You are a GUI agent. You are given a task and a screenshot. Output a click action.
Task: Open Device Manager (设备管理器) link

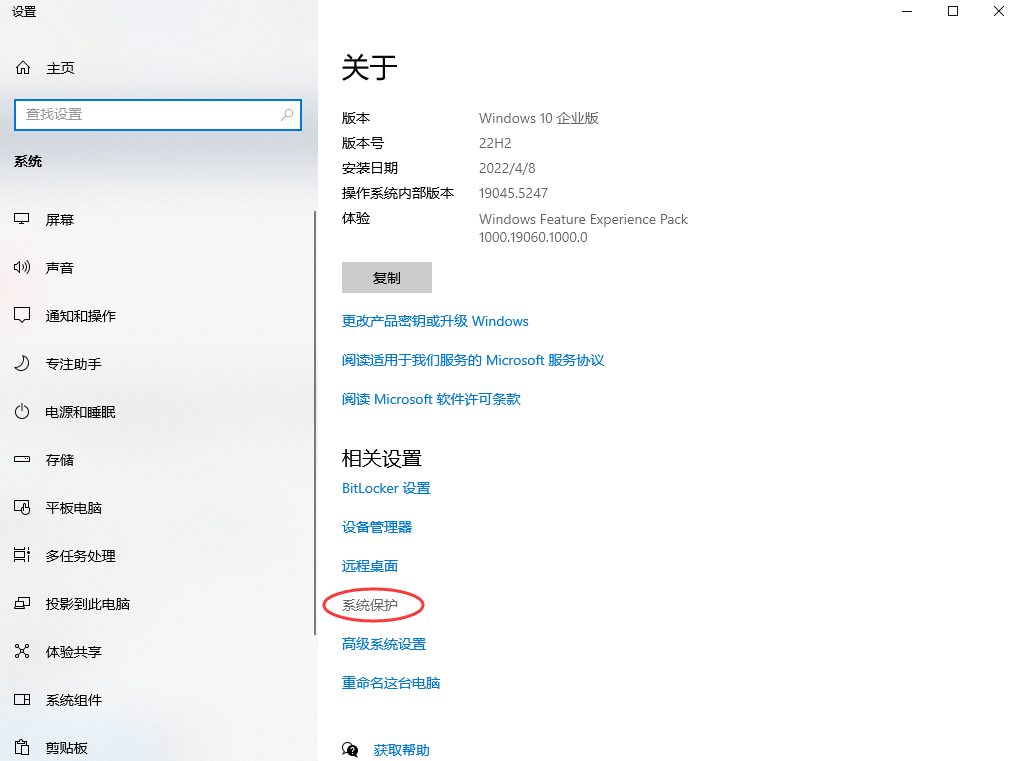coord(377,527)
